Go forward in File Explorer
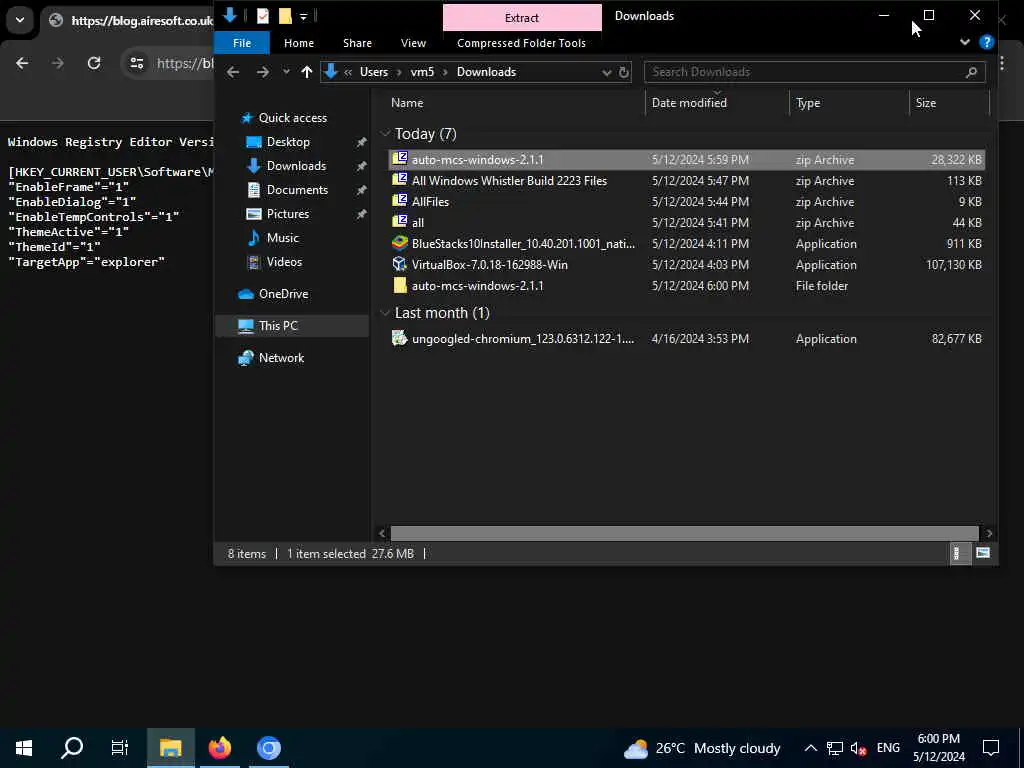This screenshot has height=768, width=1024. point(263,72)
